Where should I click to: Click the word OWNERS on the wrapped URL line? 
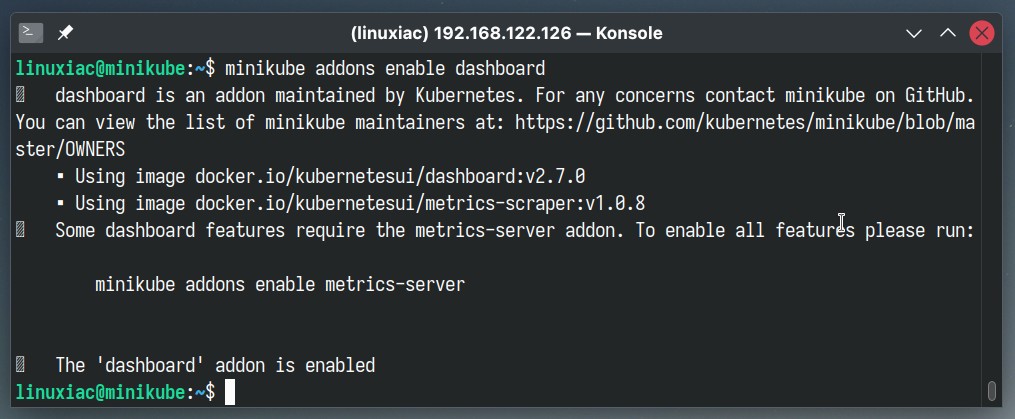(x=95, y=150)
